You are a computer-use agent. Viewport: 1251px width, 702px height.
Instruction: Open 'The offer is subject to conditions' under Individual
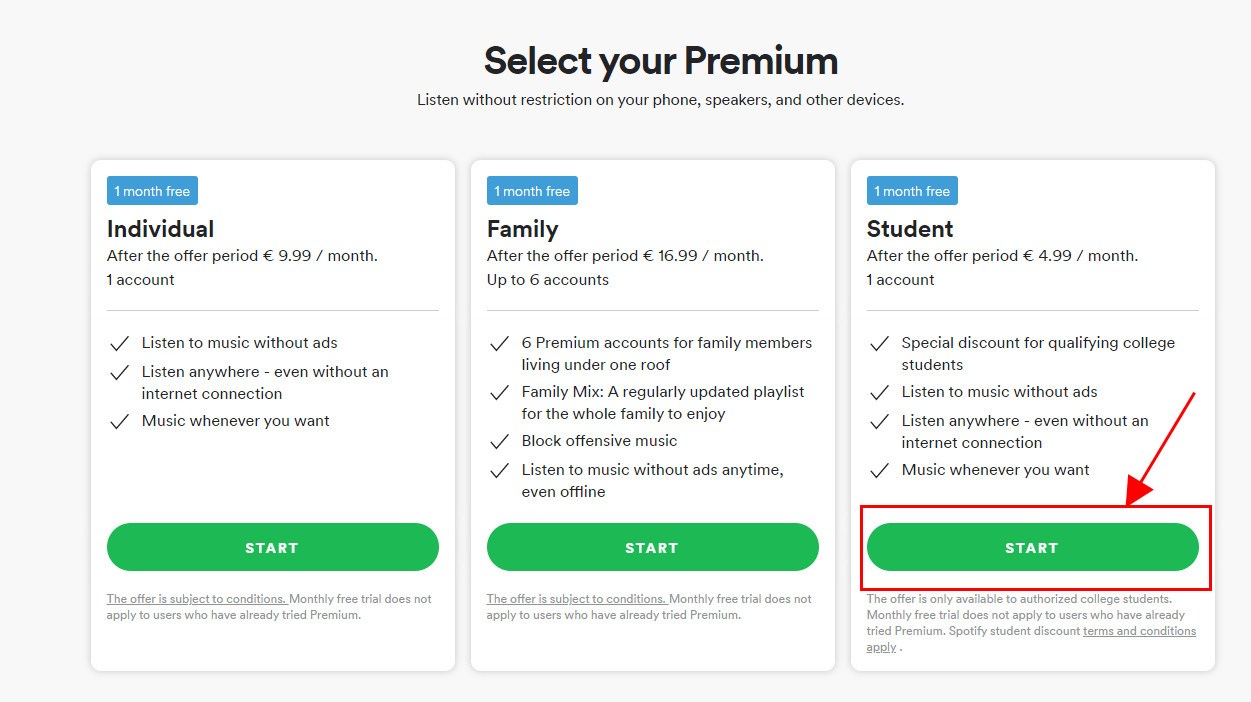196,598
